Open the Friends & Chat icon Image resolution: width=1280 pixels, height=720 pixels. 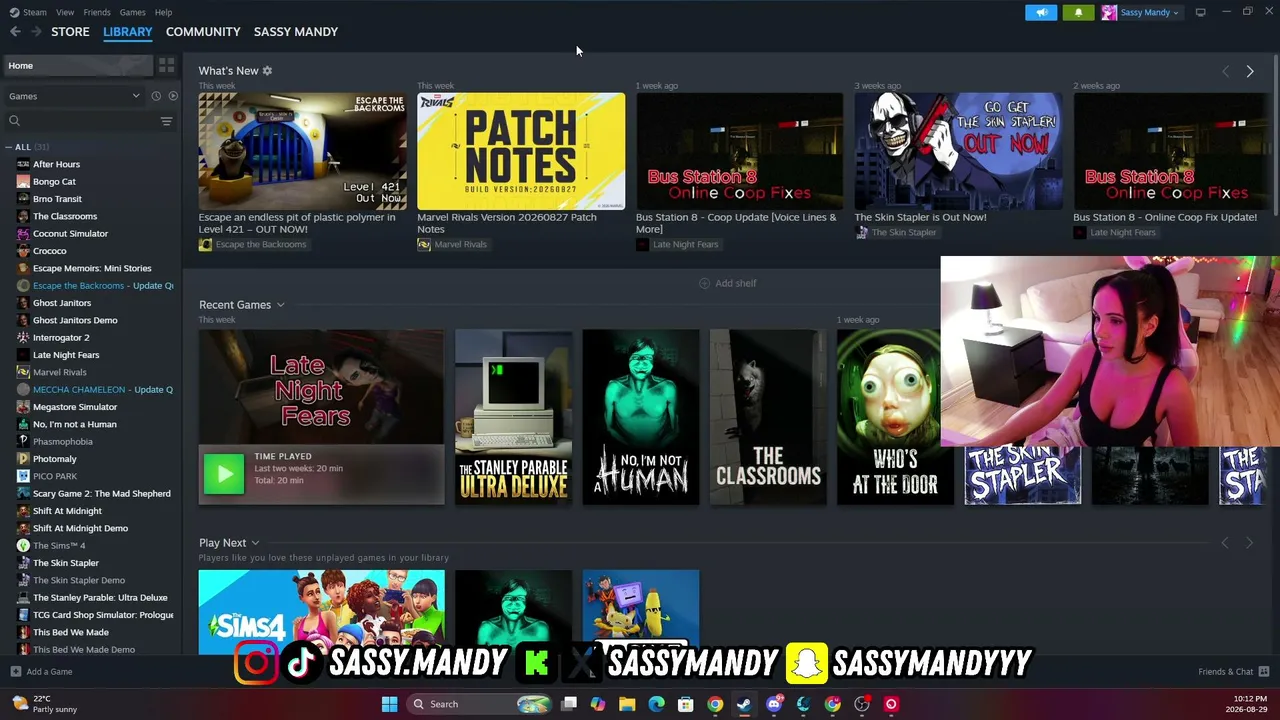tap(1264, 672)
